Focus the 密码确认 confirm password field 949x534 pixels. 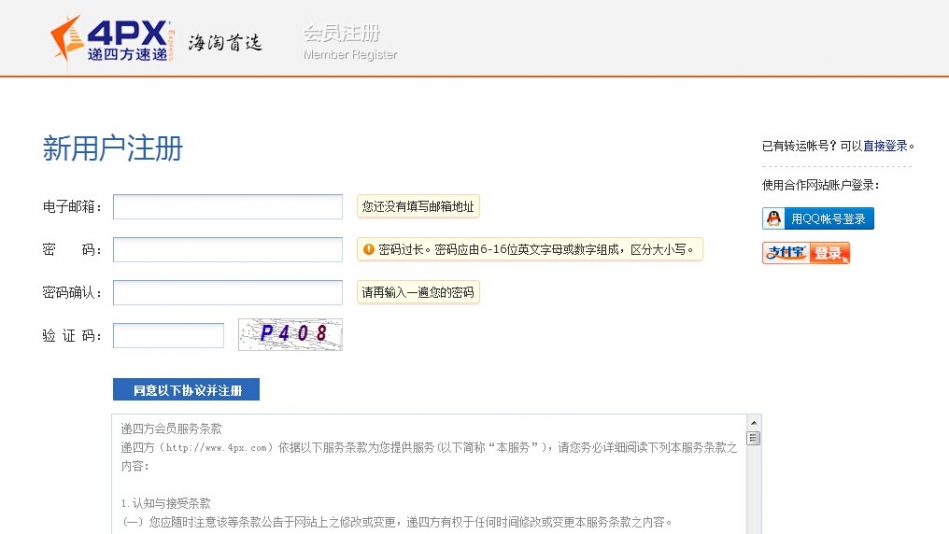228,292
